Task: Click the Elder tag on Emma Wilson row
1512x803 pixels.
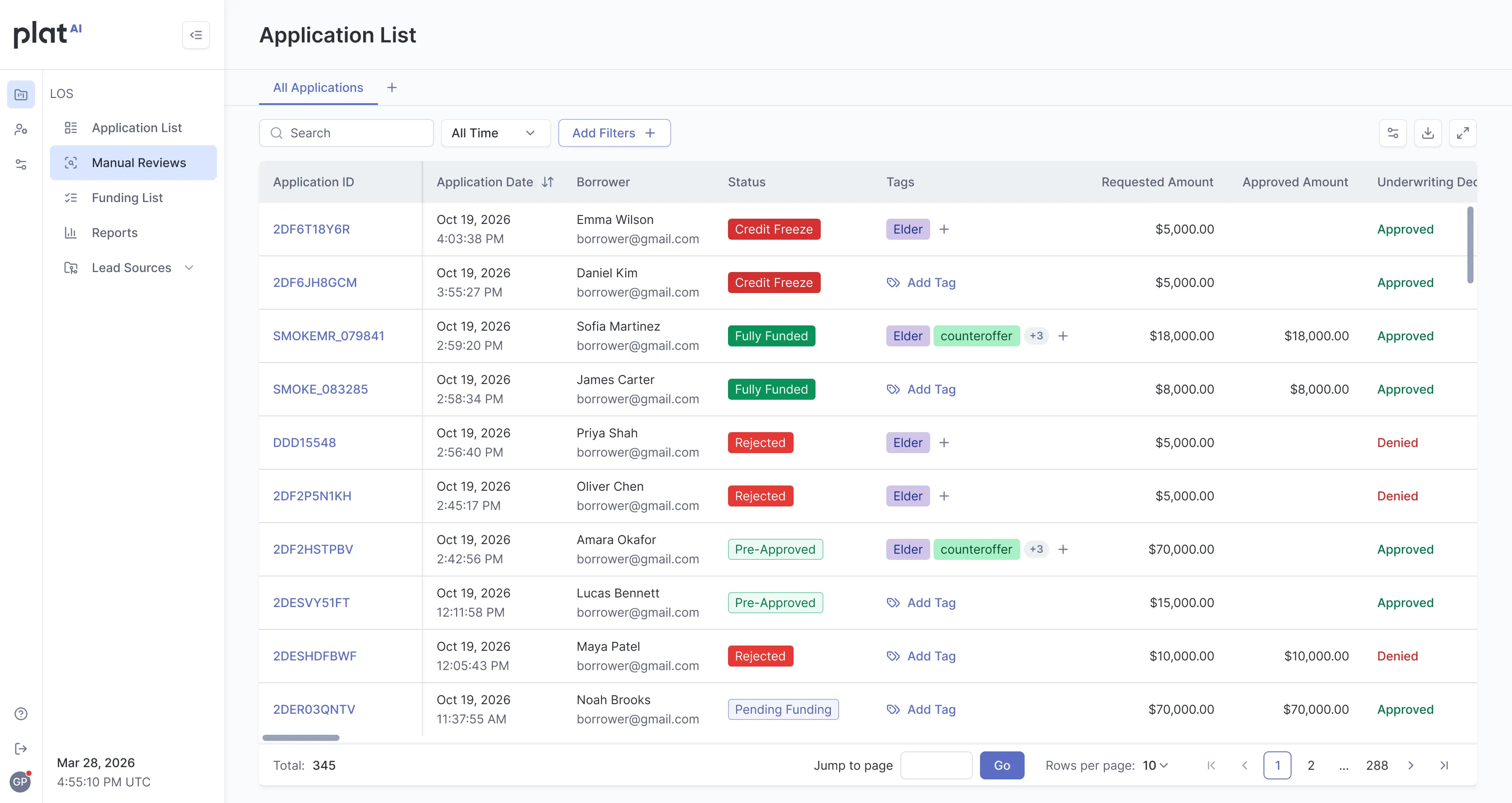Action: pos(907,230)
